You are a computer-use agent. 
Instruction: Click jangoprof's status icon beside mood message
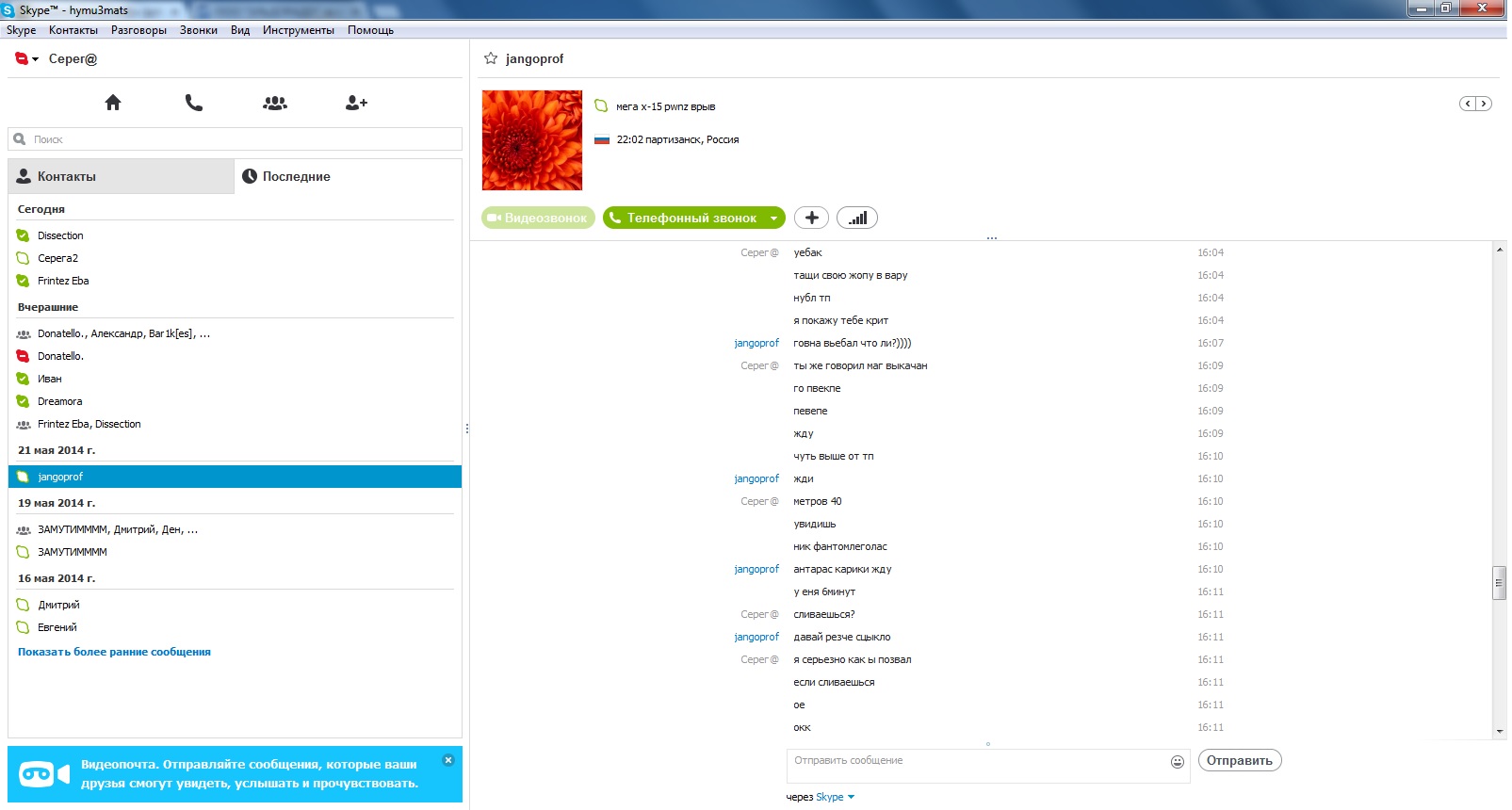click(601, 106)
